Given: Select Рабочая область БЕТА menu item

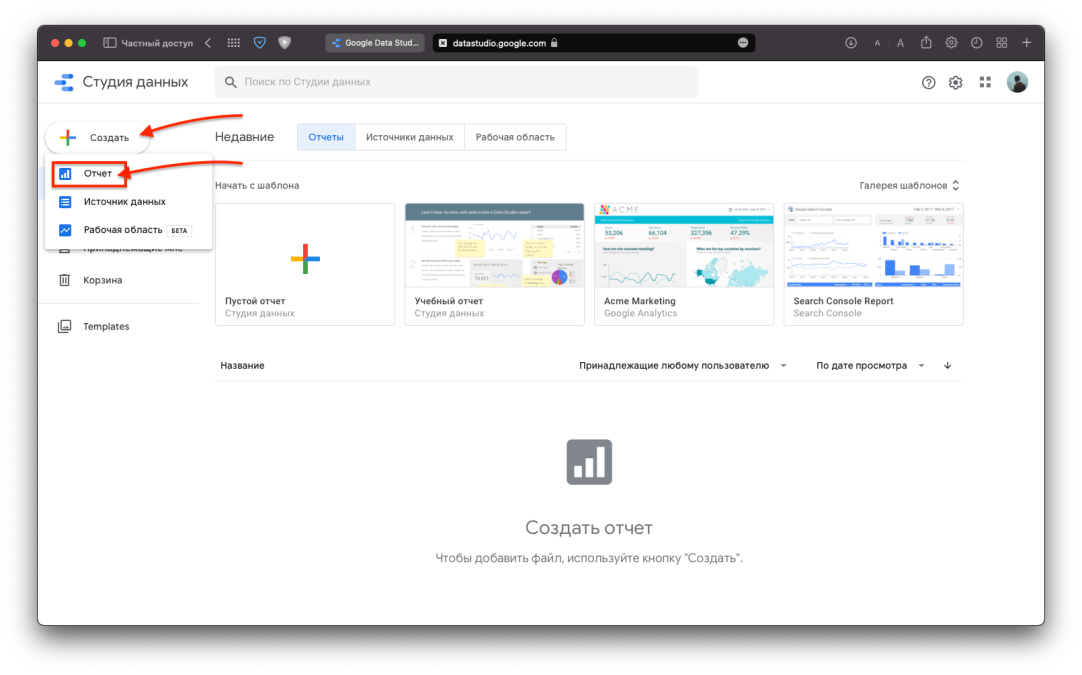Looking at the screenshot, I should tap(128, 230).
